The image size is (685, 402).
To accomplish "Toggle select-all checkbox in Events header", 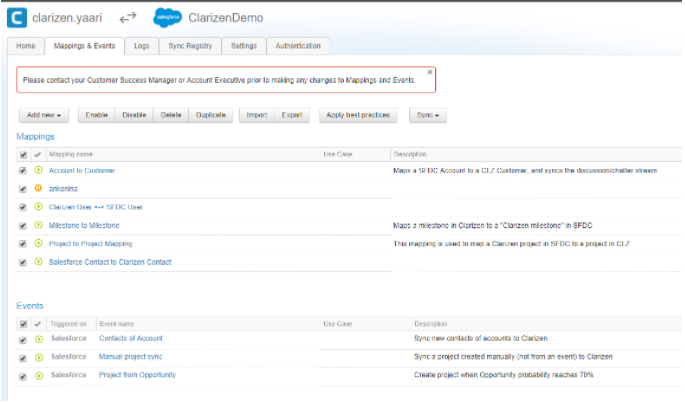I will click(x=23, y=324).
